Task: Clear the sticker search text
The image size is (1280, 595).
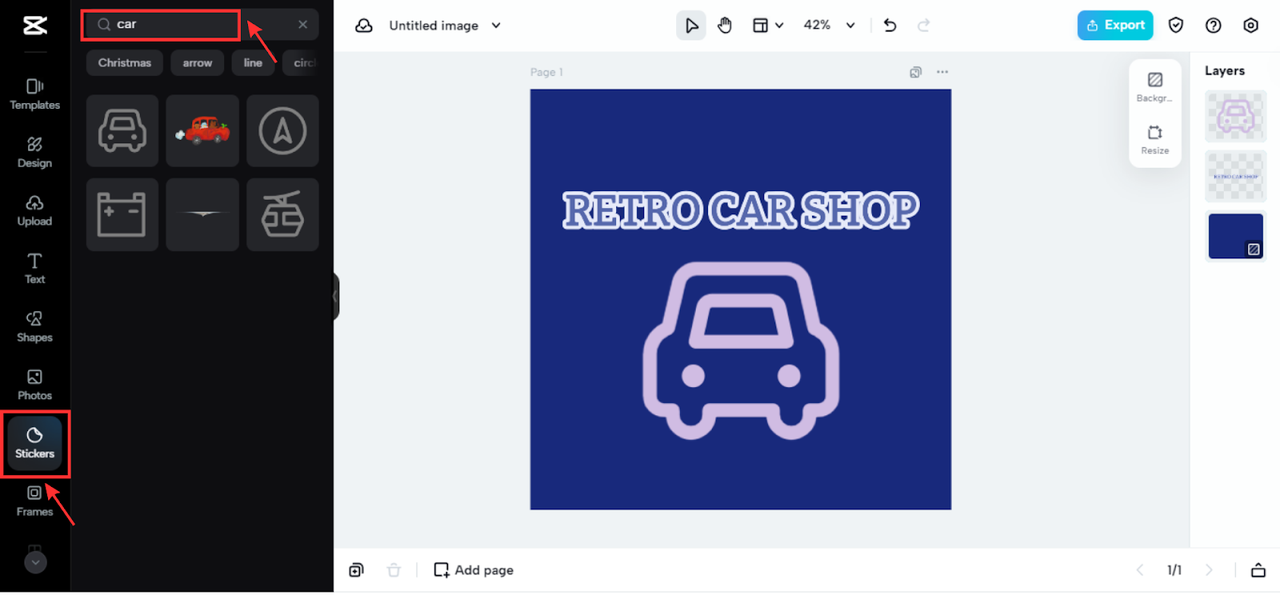Action: click(303, 24)
